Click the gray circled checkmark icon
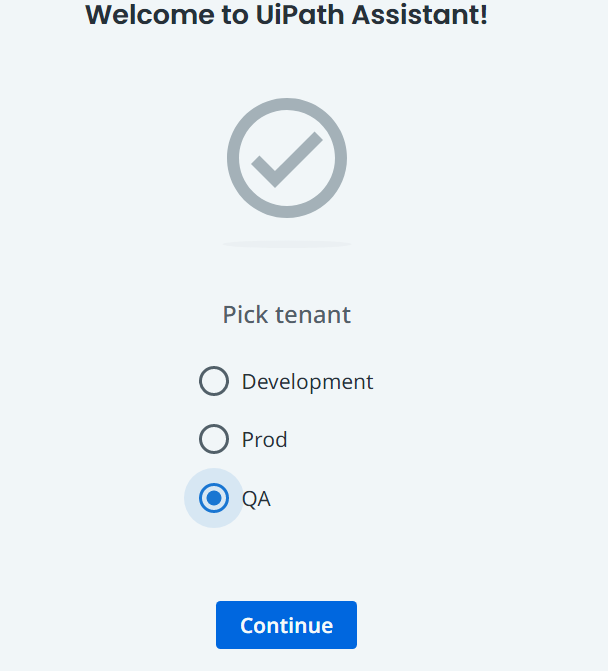This screenshot has width=608, height=671. coord(287,158)
